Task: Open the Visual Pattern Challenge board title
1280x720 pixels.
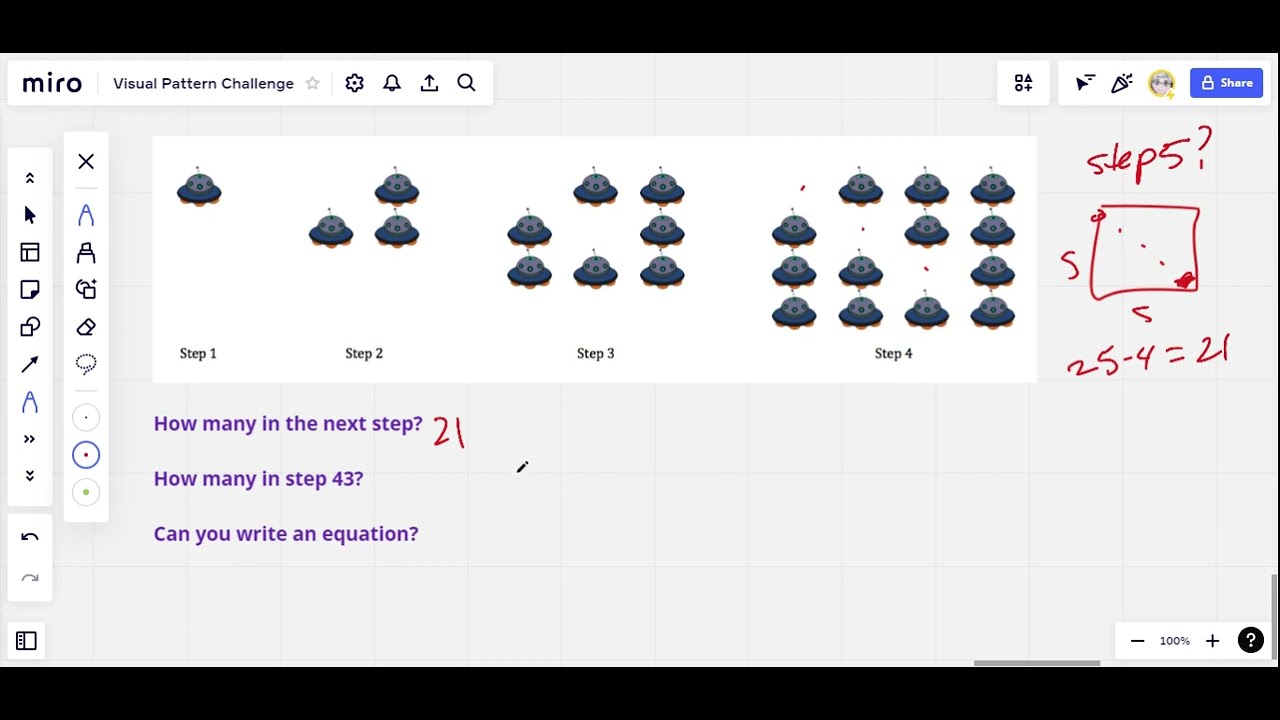Action: click(x=203, y=83)
